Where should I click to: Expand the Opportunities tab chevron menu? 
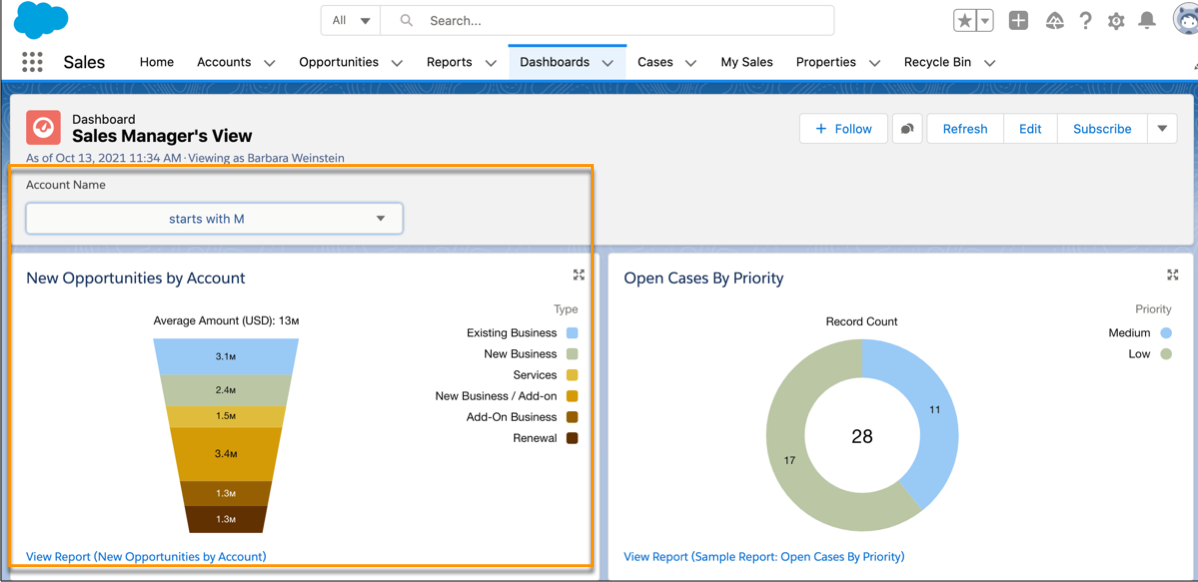pyautogui.click(x=397, y=63)
